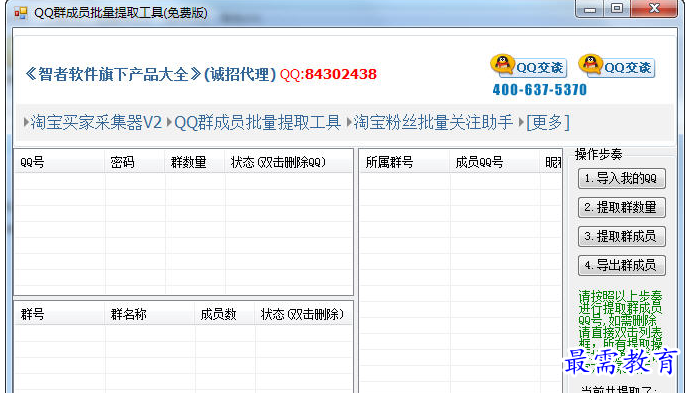This screenshot has height=393, width=686.
Task: Click the 4.导出群成员 button
Action: click(x=622, y=265)
